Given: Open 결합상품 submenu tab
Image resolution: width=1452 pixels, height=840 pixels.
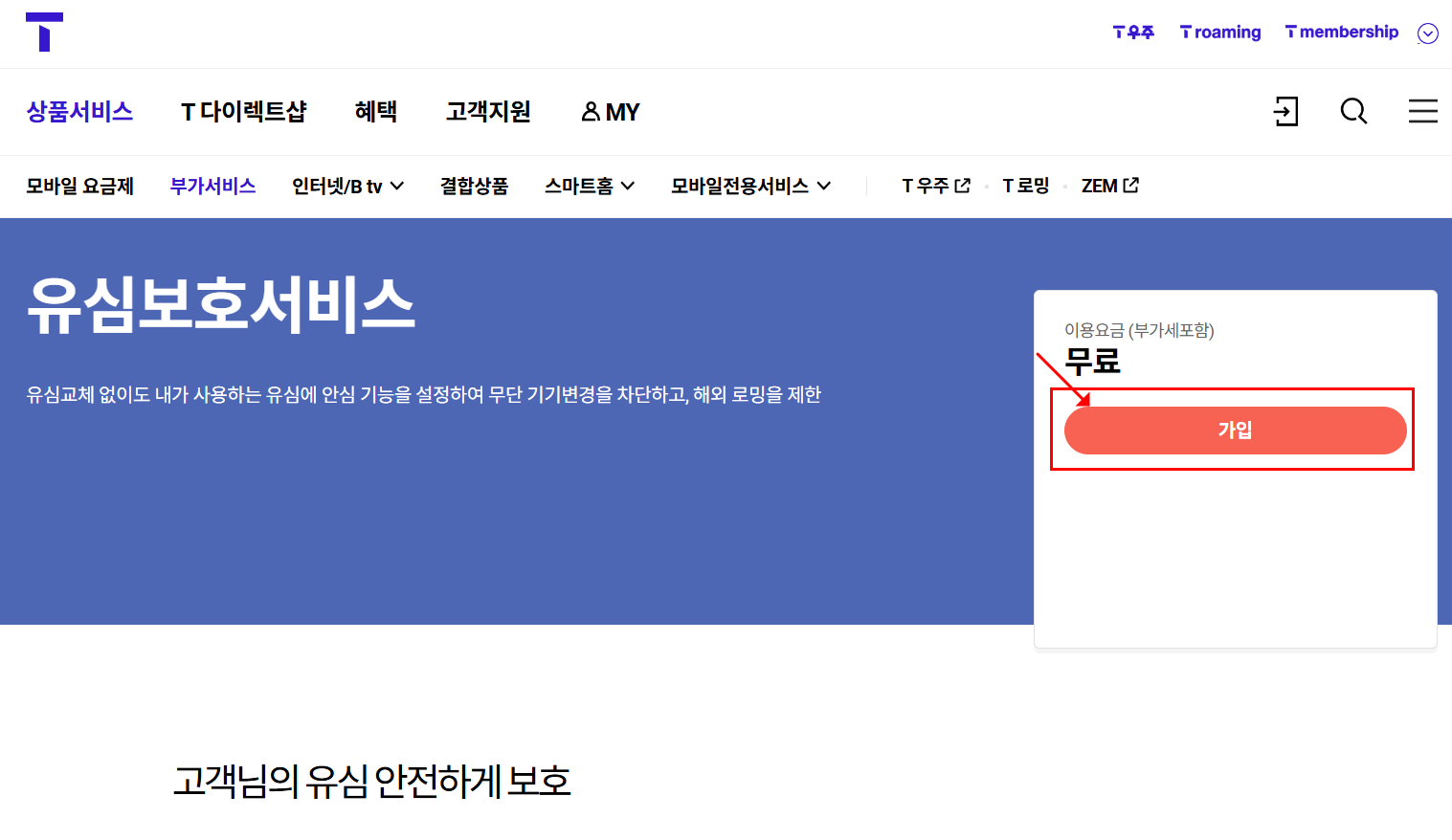Looking at the screenshot, I should [474, 186].
